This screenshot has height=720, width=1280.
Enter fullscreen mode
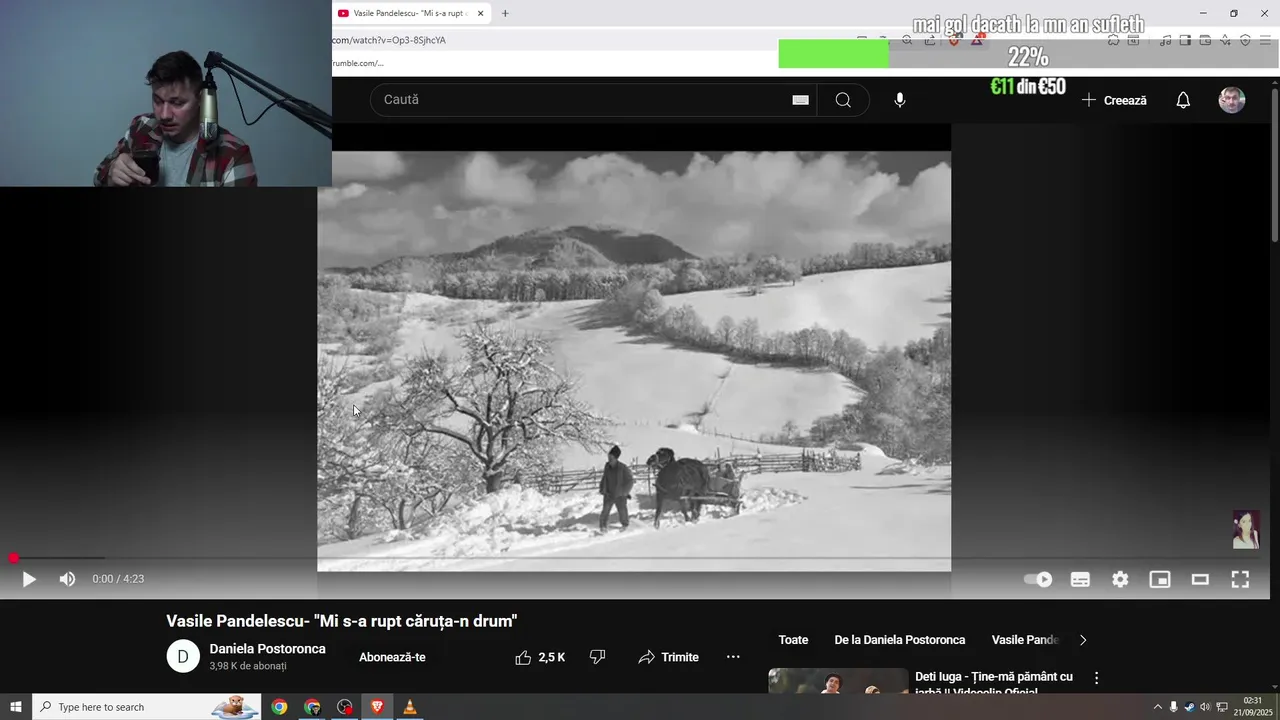[x=1240, y=579]
